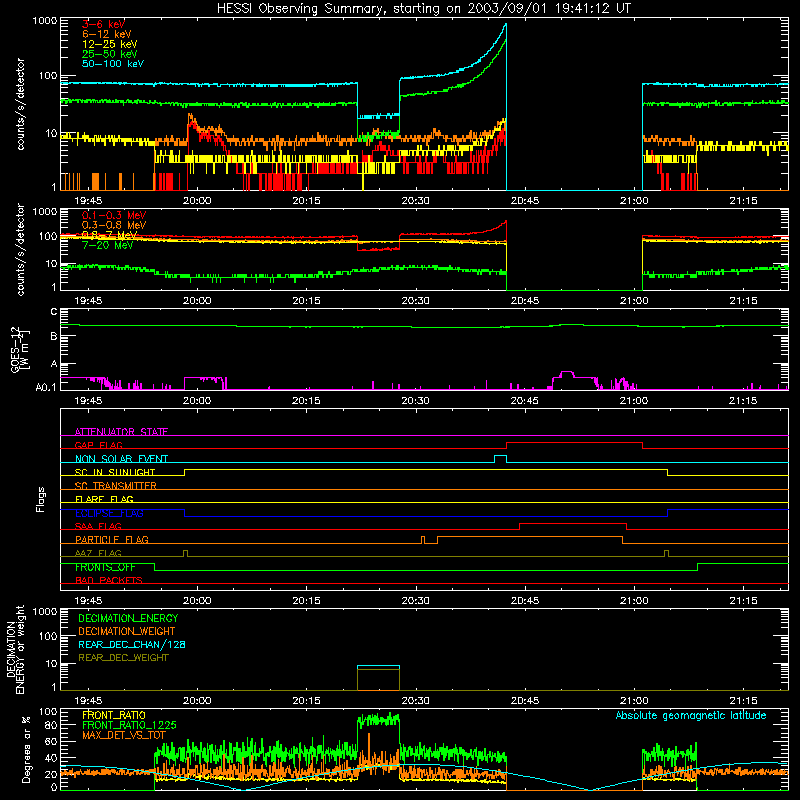Select the BAD_PACKETS flag label
800x800 pixels.
click(x=109, y=581)
